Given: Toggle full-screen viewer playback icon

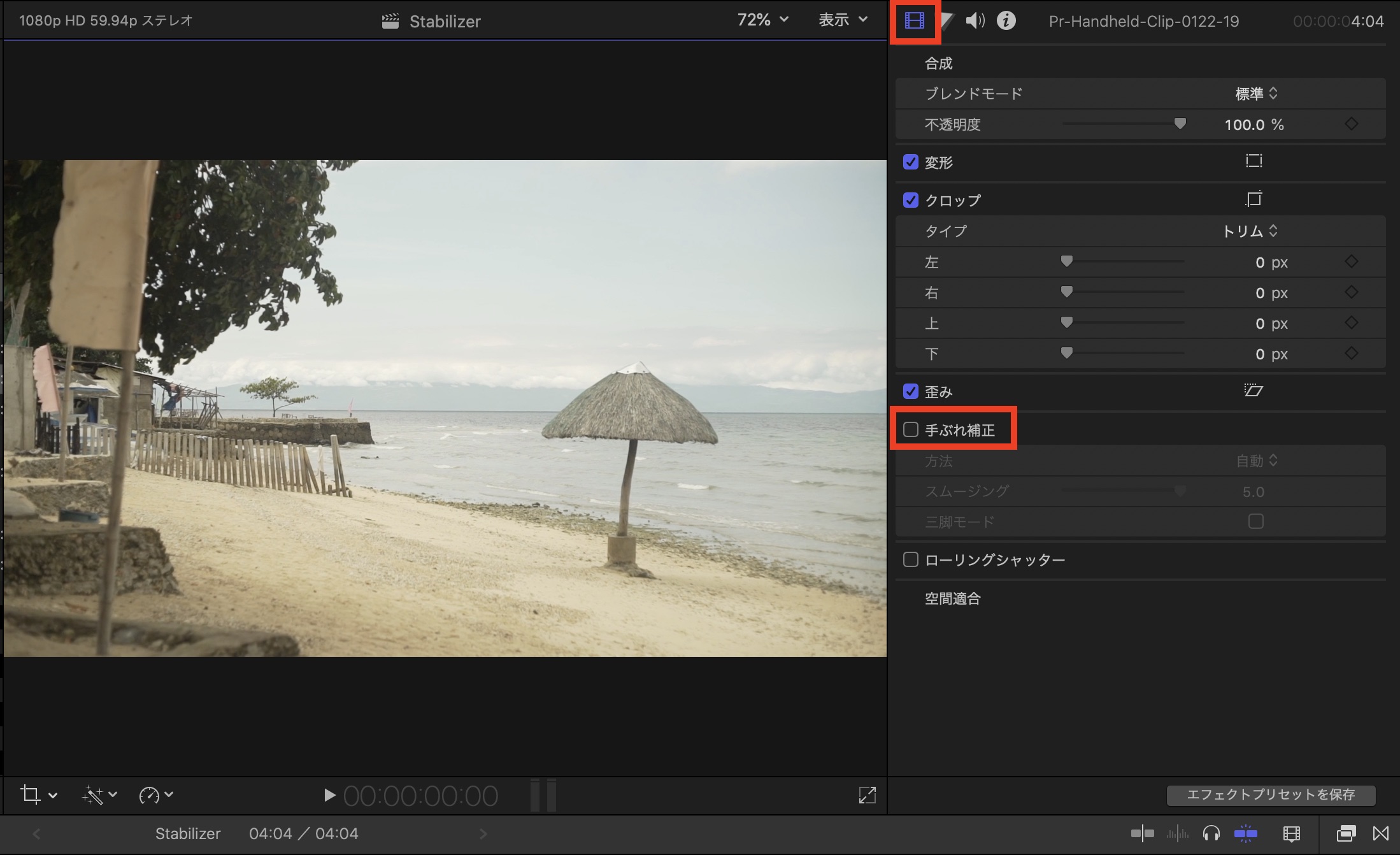Looking at the screenshot, I should click(x=867, y=794).
